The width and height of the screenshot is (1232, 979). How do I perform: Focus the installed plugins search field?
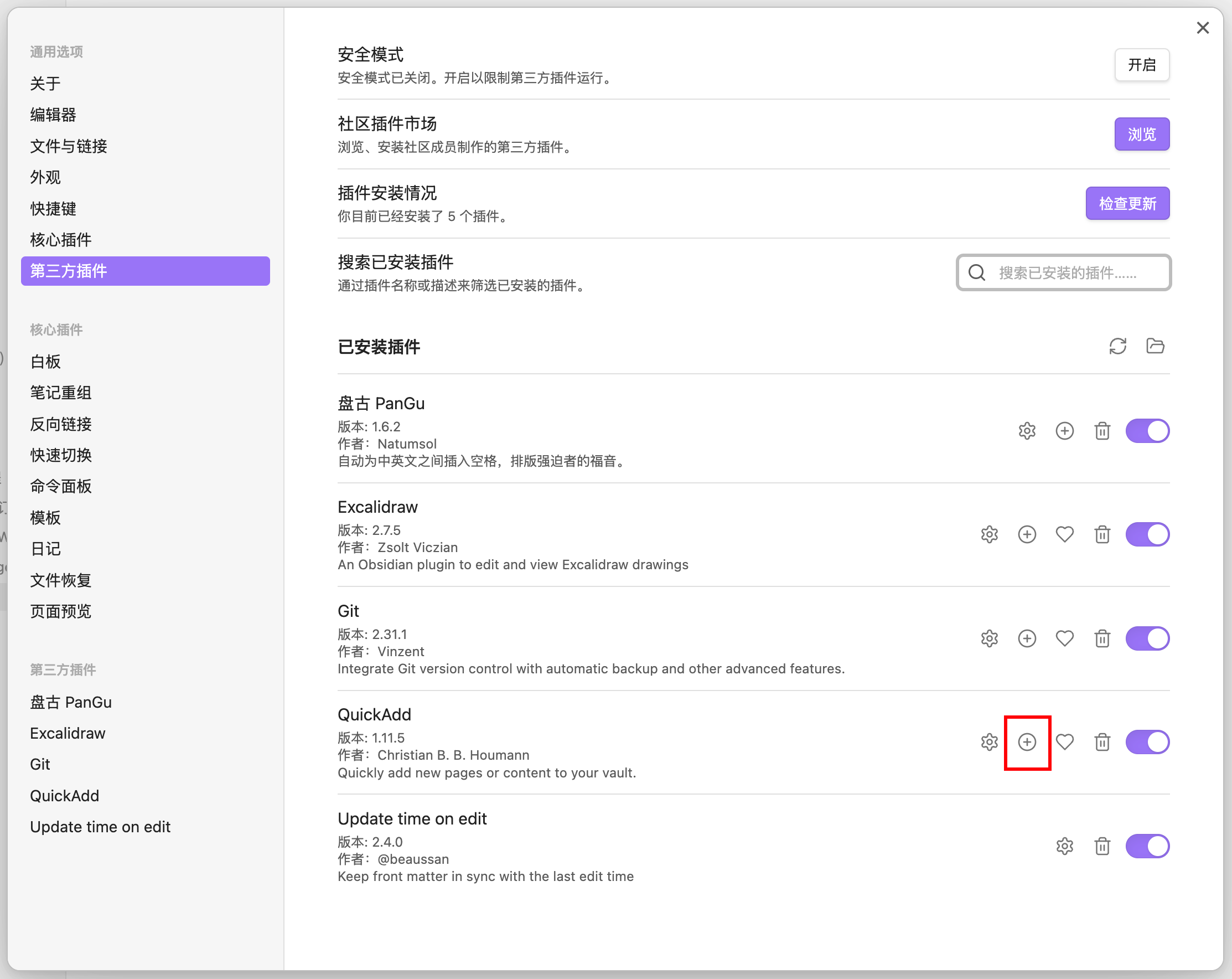pyautogui.click(x=1069, y=273)
